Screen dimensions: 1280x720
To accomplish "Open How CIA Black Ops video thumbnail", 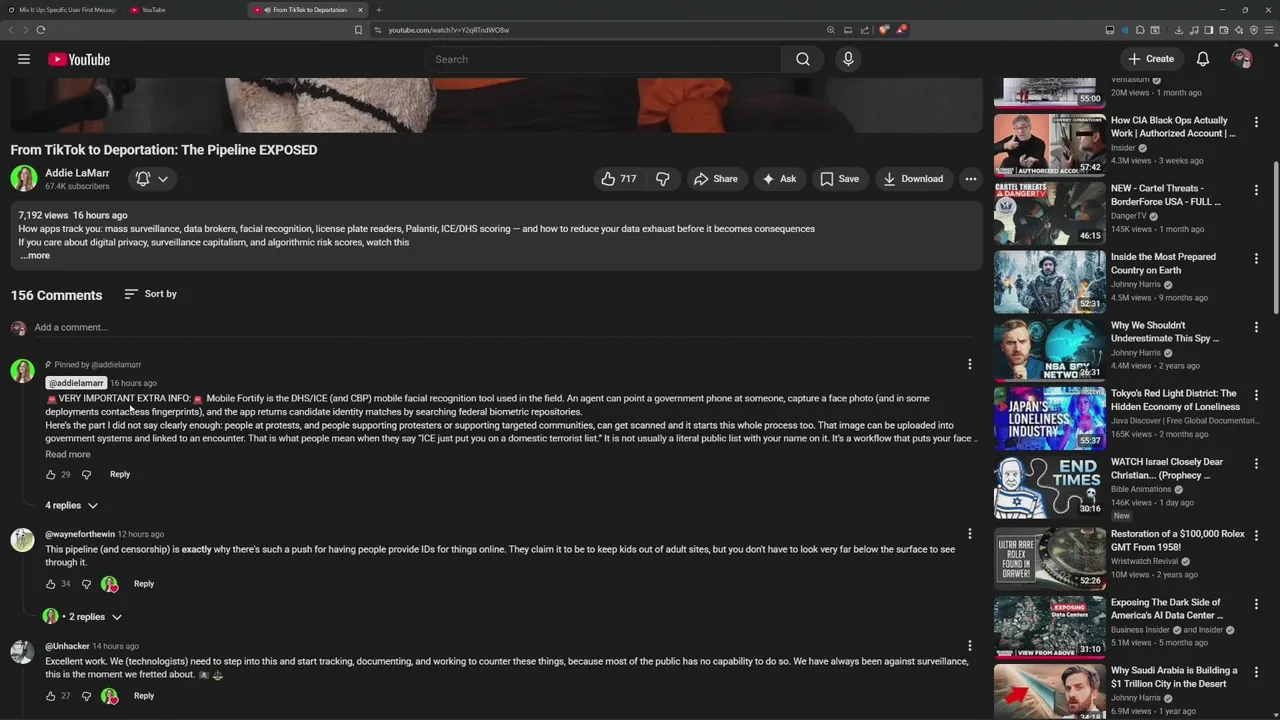I will (1049, 145).
